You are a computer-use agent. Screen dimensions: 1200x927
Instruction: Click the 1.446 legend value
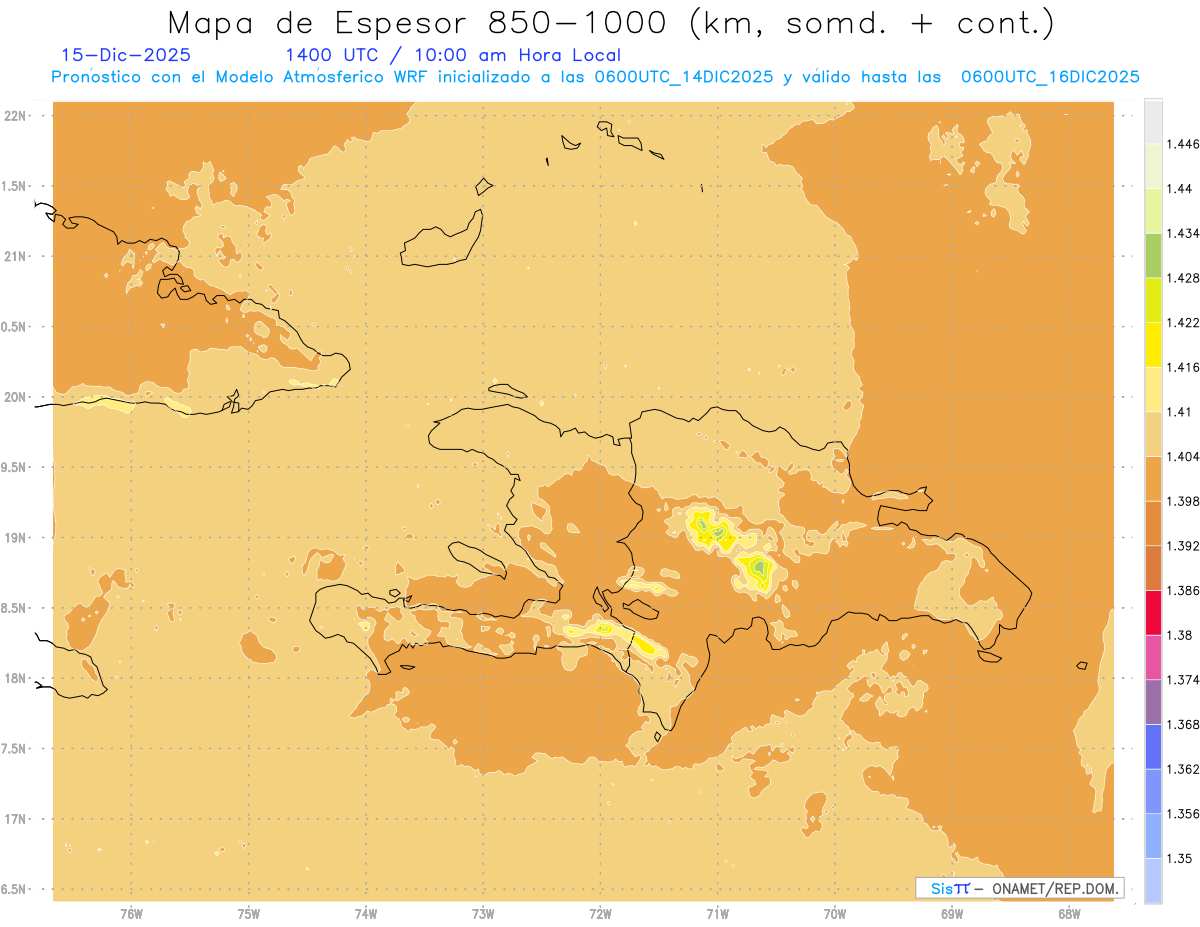[x=1182, y=144]
